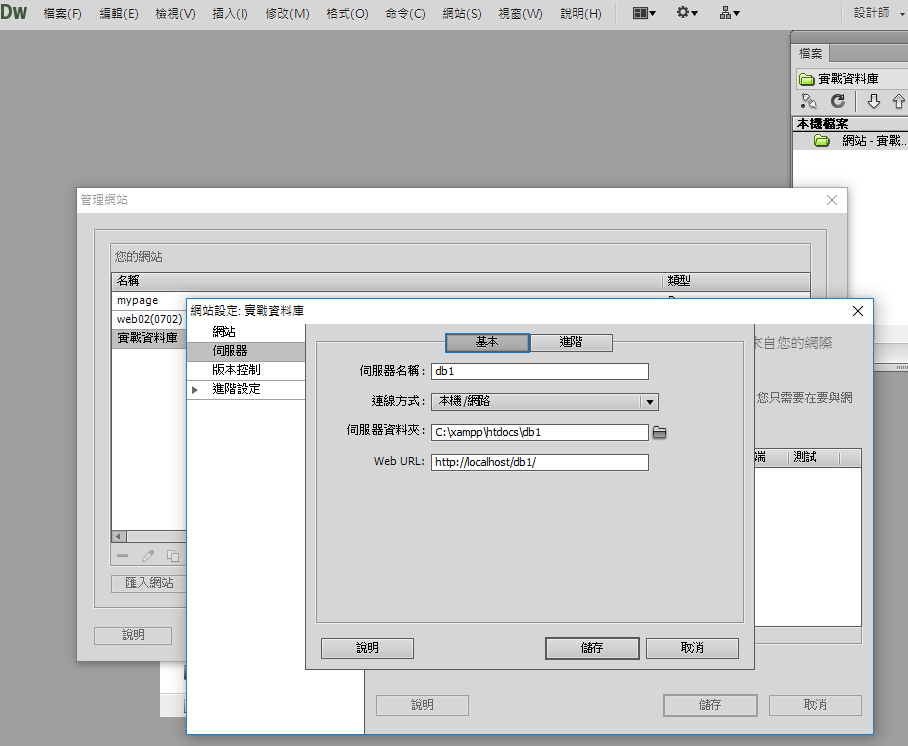Refresh the Files panel
Image resolution: width=908 pixels, height=746 pixels.
click(x=838, y=101)
